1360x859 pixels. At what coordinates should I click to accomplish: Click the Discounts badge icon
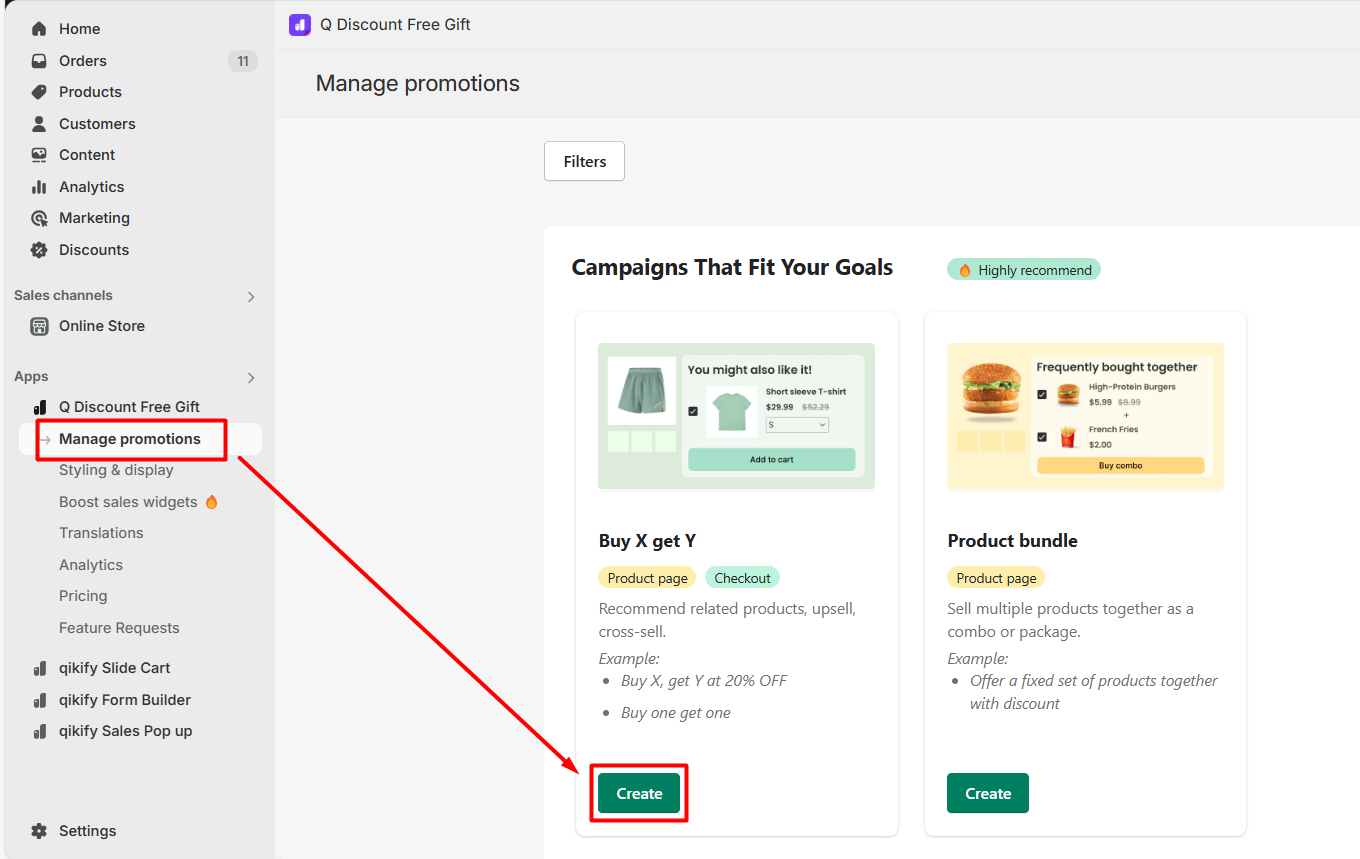(x=39, y=250)
